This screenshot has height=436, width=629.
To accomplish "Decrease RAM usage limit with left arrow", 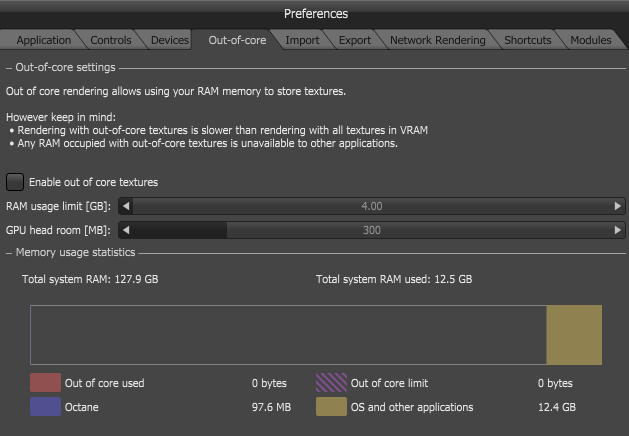I will [x=125, y=206].
